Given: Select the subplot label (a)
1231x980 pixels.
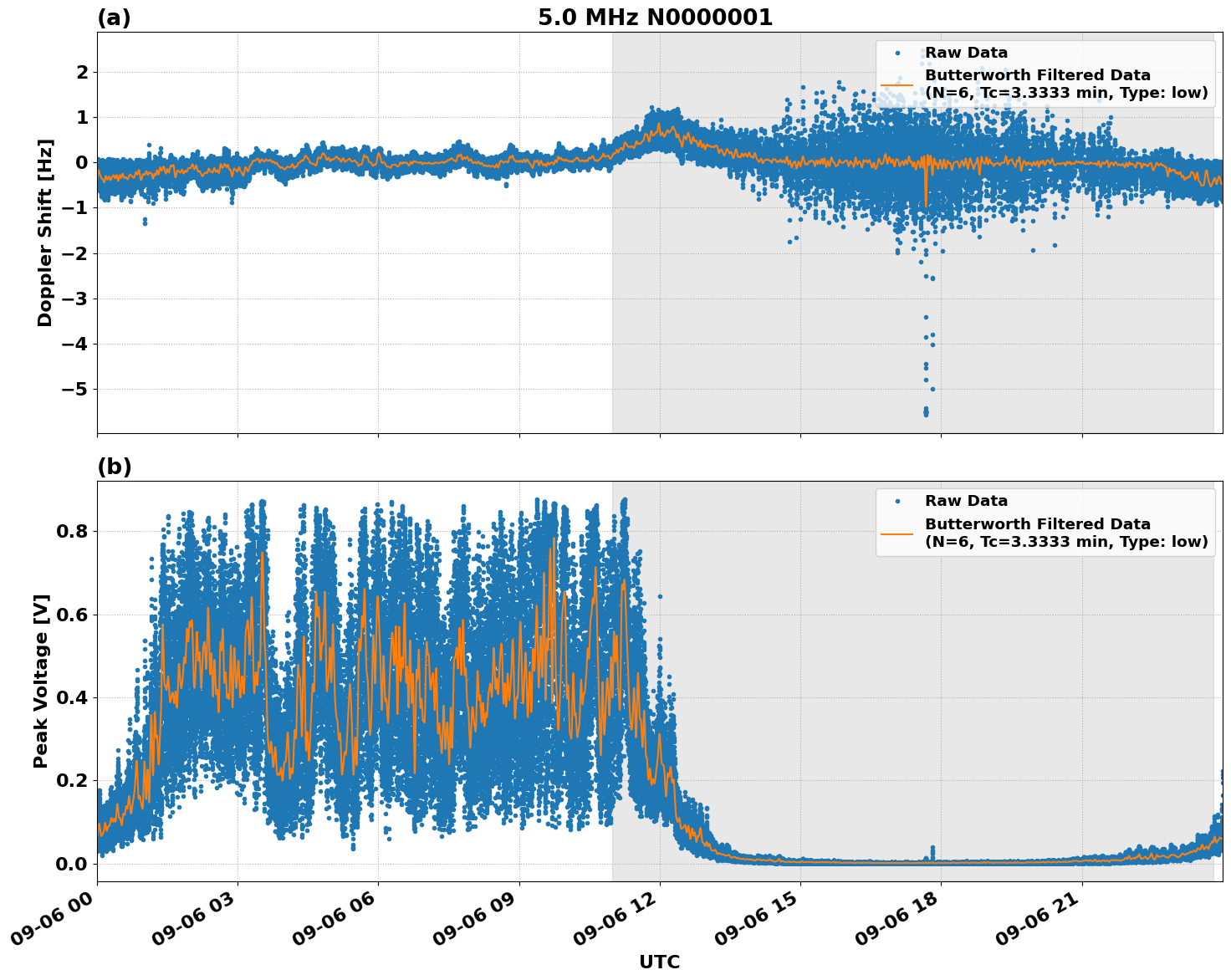Looking at the screenshot, I should [115, 15].
